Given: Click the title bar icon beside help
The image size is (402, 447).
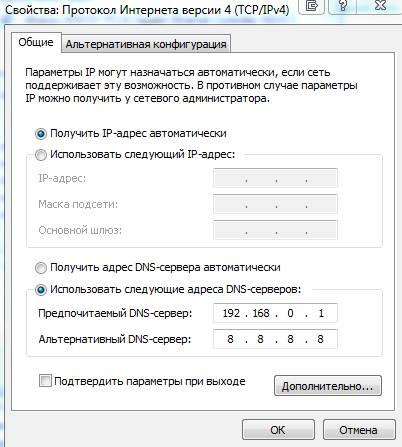Looking at the screenshot, I should [x=311, y=6].
